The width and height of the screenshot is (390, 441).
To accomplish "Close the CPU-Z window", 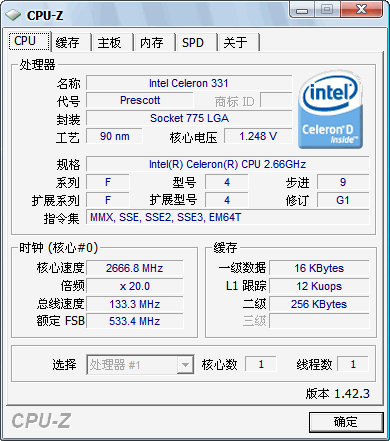I will [x=362, y=9].
